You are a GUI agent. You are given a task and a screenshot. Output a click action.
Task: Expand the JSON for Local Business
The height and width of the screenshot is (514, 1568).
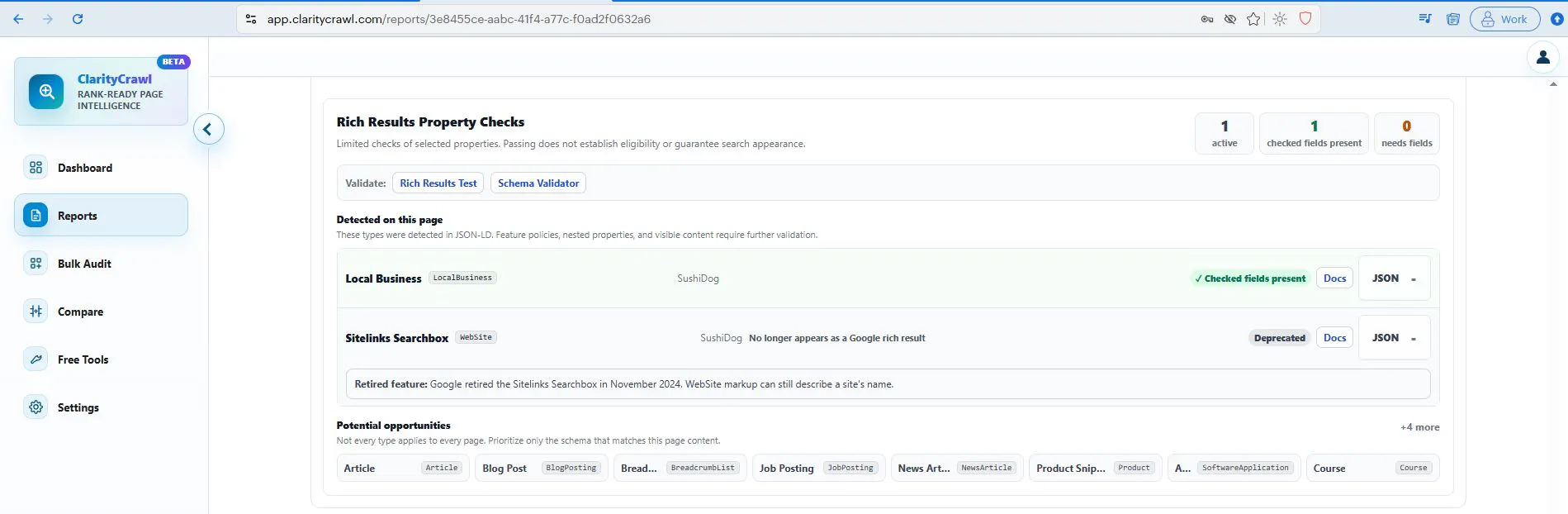pos(1394,278)
